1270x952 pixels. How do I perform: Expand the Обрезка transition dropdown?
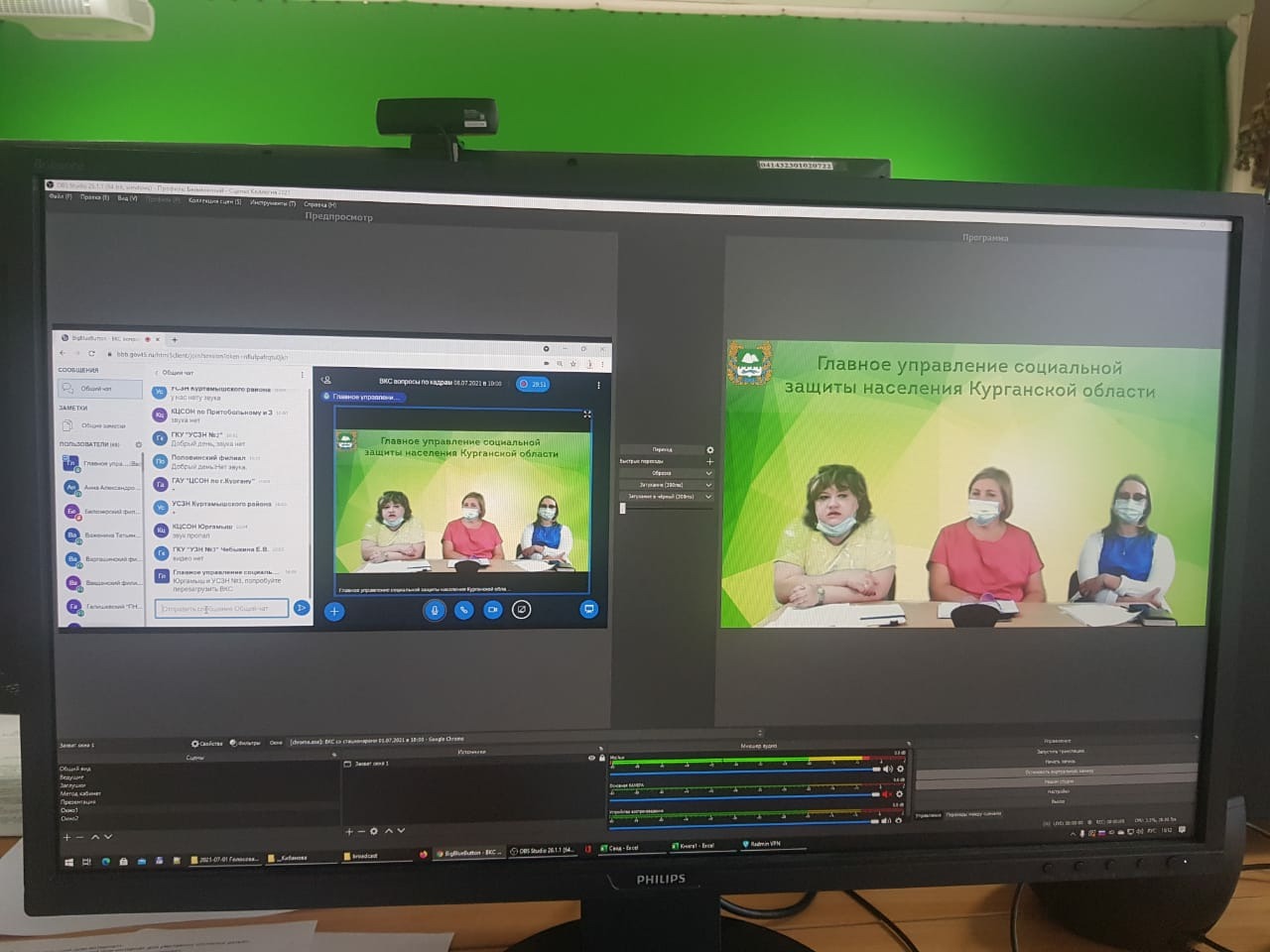[708, 474]
